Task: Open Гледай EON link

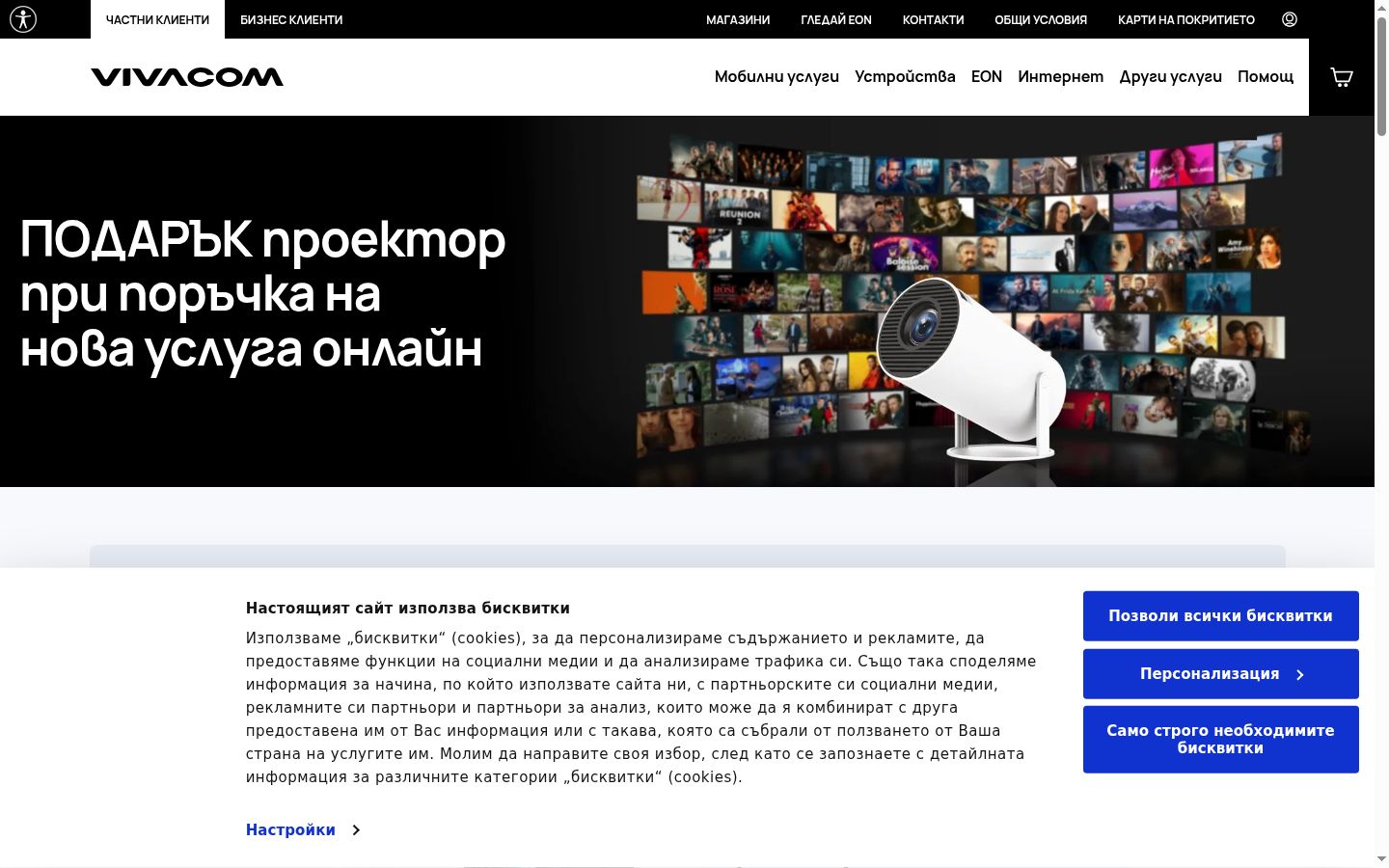Action: (x=836, y=19)
